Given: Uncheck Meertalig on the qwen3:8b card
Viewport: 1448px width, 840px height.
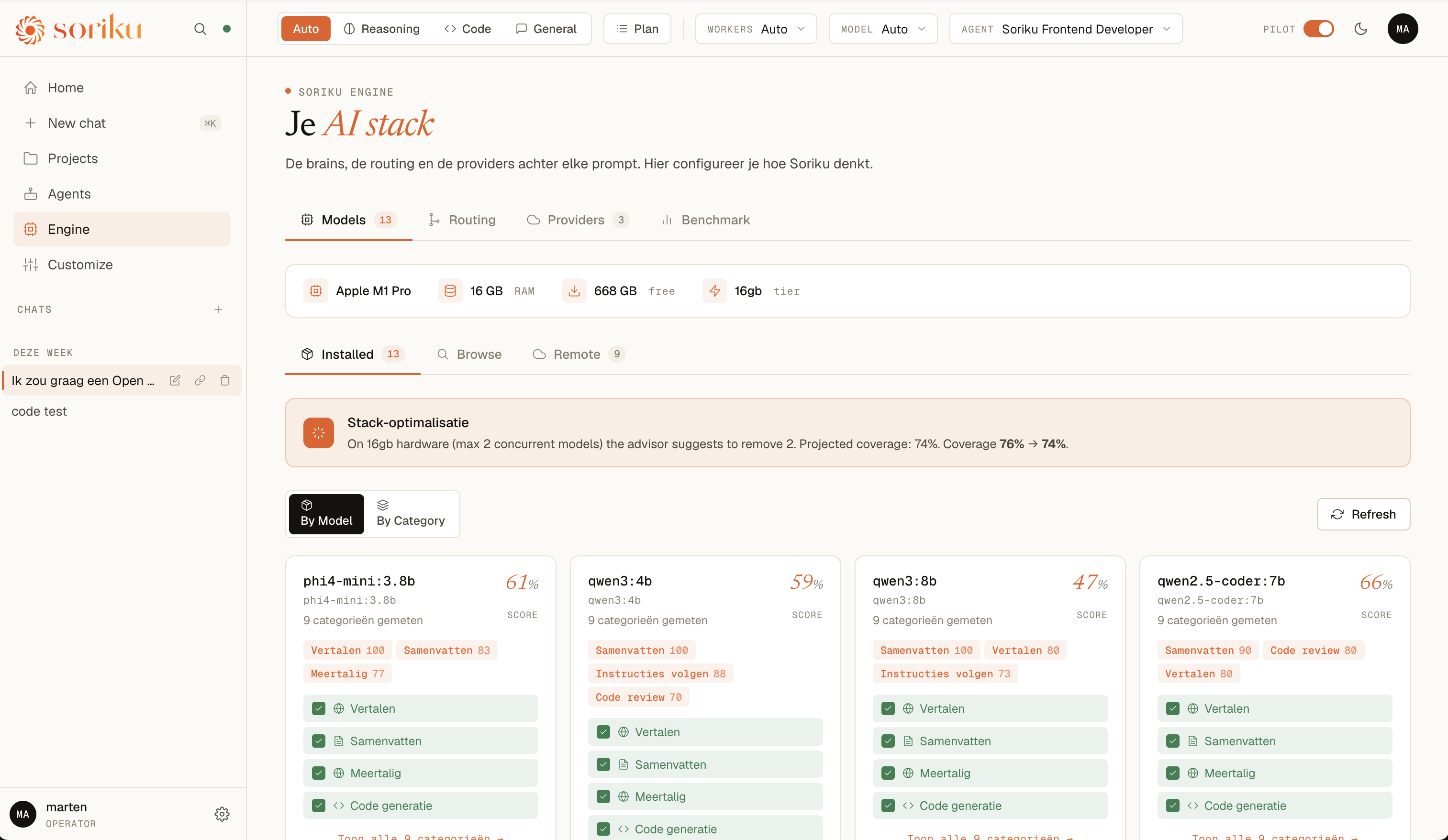Looking at the screenshot, I should 888,773.
